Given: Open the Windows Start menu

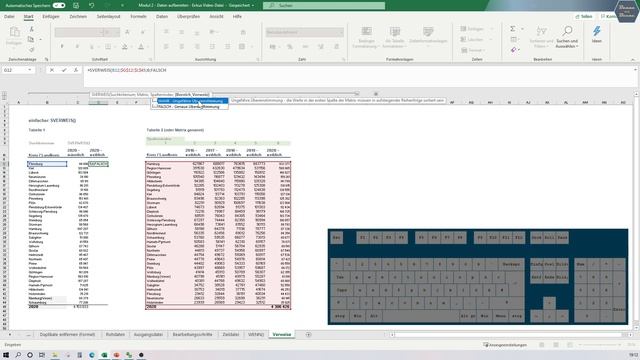Looking at the screenshot, I should tap(6, 355).
